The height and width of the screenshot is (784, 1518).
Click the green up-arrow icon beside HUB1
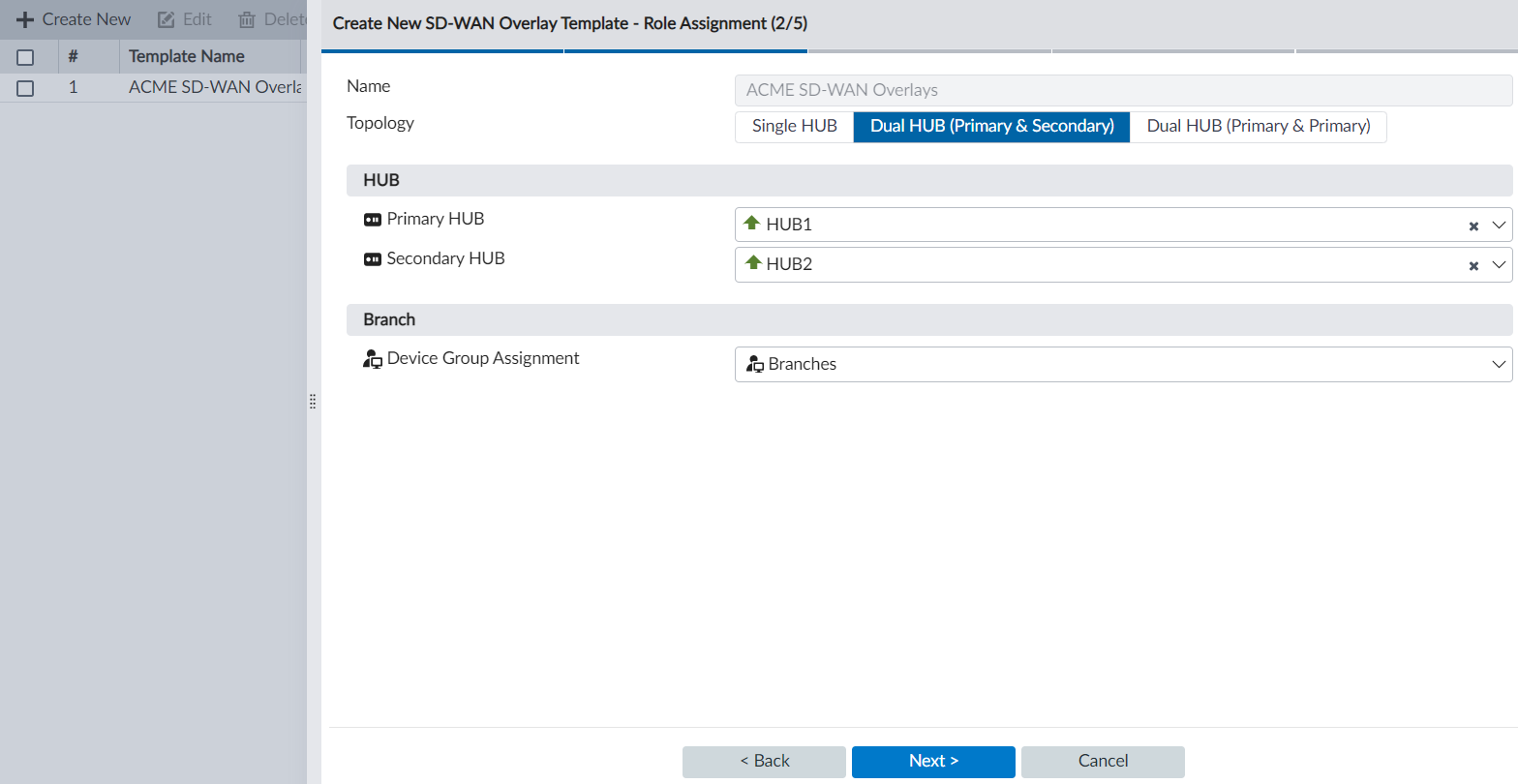752,224
